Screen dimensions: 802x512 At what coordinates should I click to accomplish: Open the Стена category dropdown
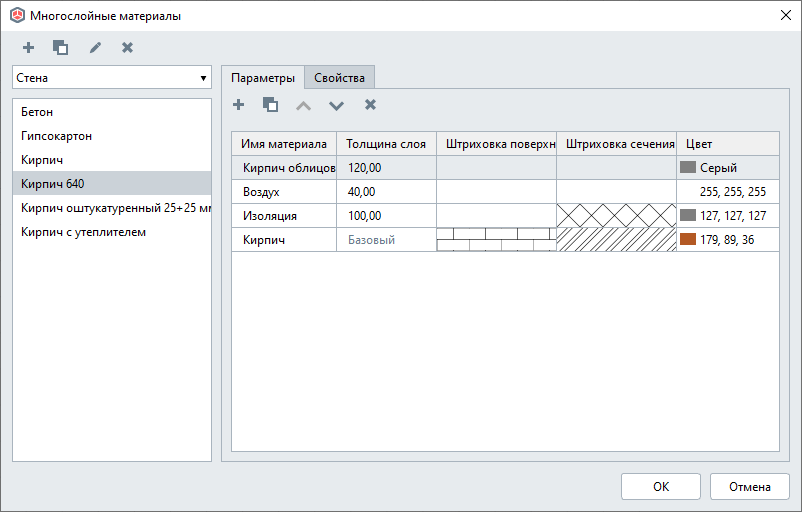pyautogui.click(x=111, y=77)
